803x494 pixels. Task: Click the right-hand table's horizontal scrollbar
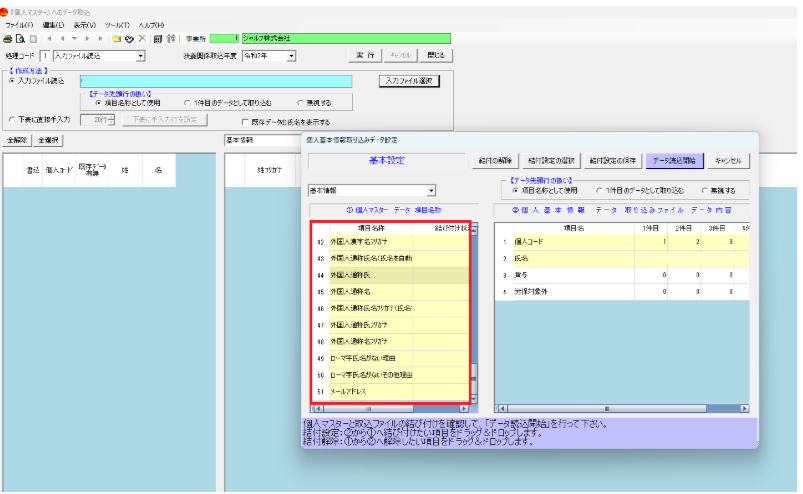pos(620,408)
